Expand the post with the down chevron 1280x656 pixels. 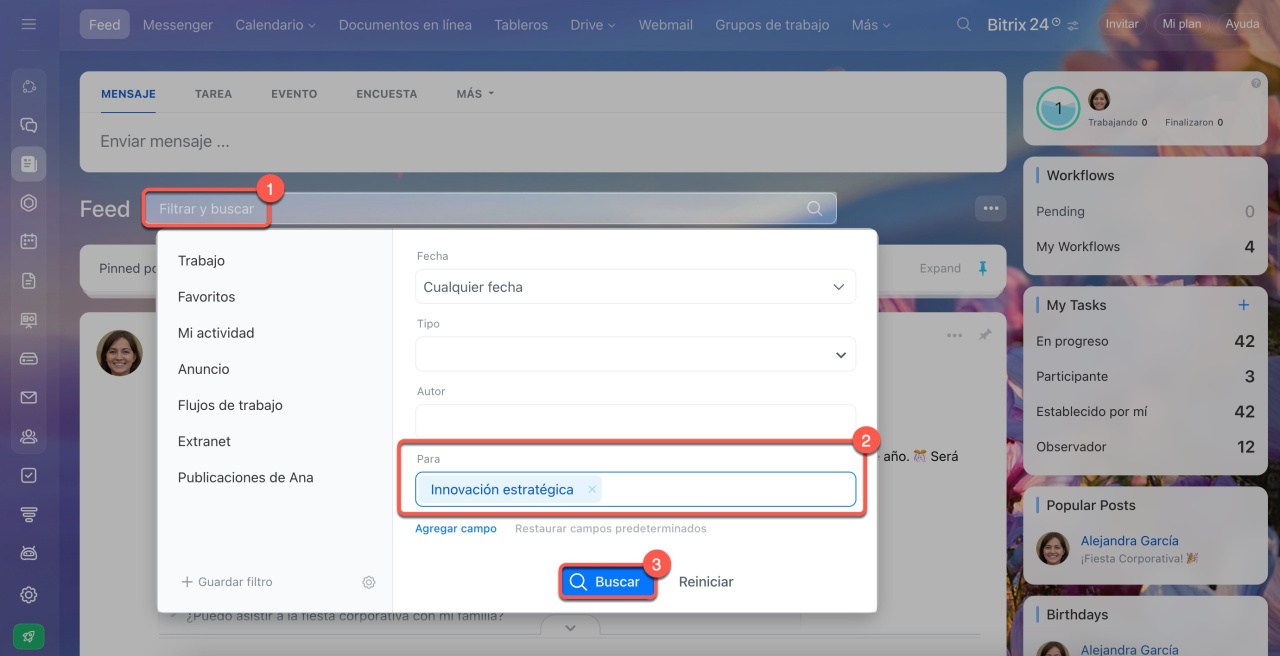pyautogui.click(x=570, y=627)
